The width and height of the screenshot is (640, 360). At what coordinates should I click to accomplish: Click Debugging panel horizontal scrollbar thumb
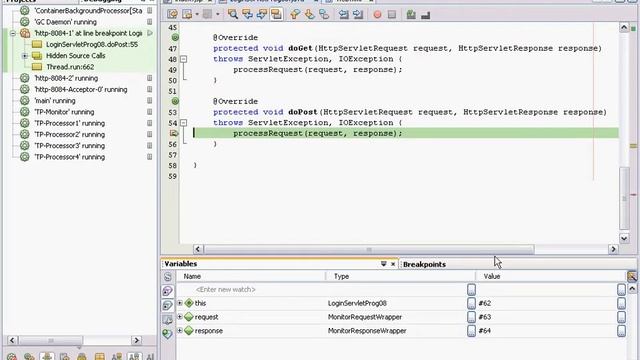(x=51, y=340)
